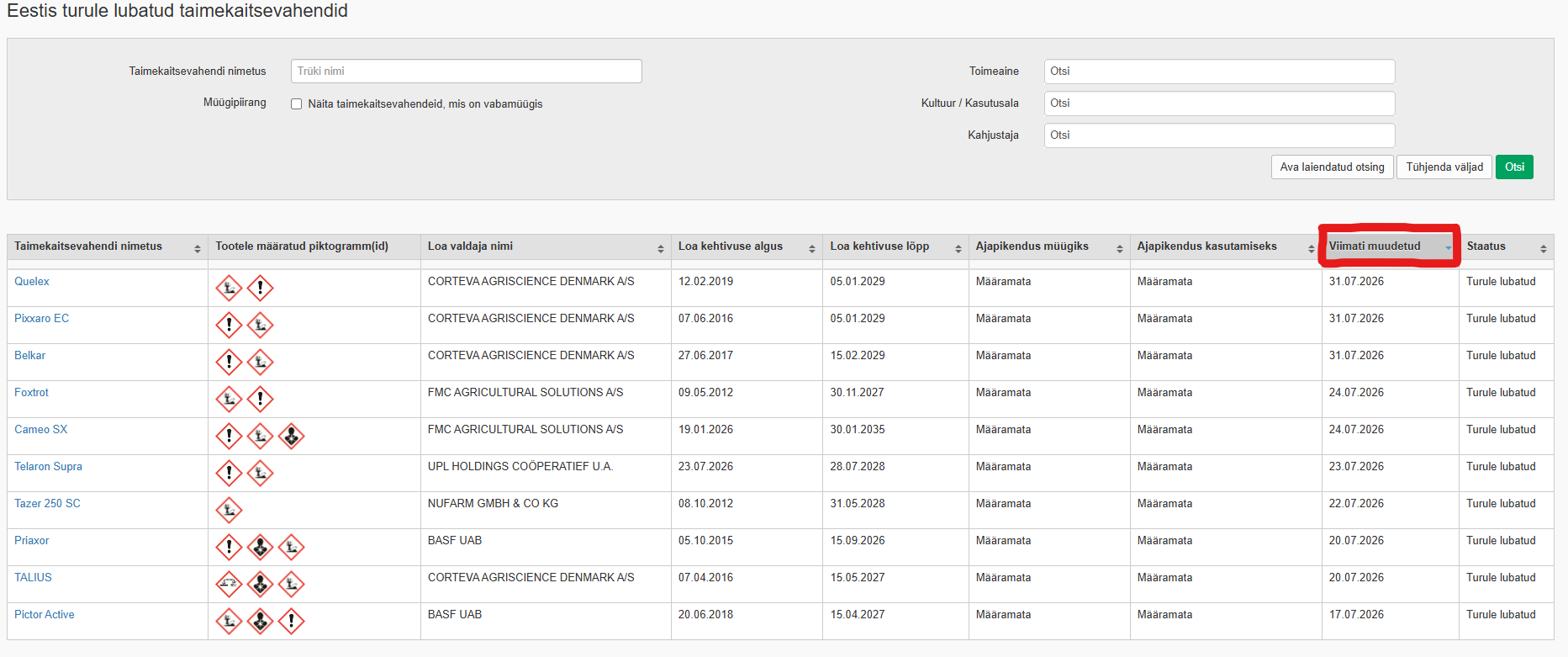The height and width of the screenshot is (657, 1568).
Task: Click Ava laiendatud otsing button
Action: (1332, 167)
